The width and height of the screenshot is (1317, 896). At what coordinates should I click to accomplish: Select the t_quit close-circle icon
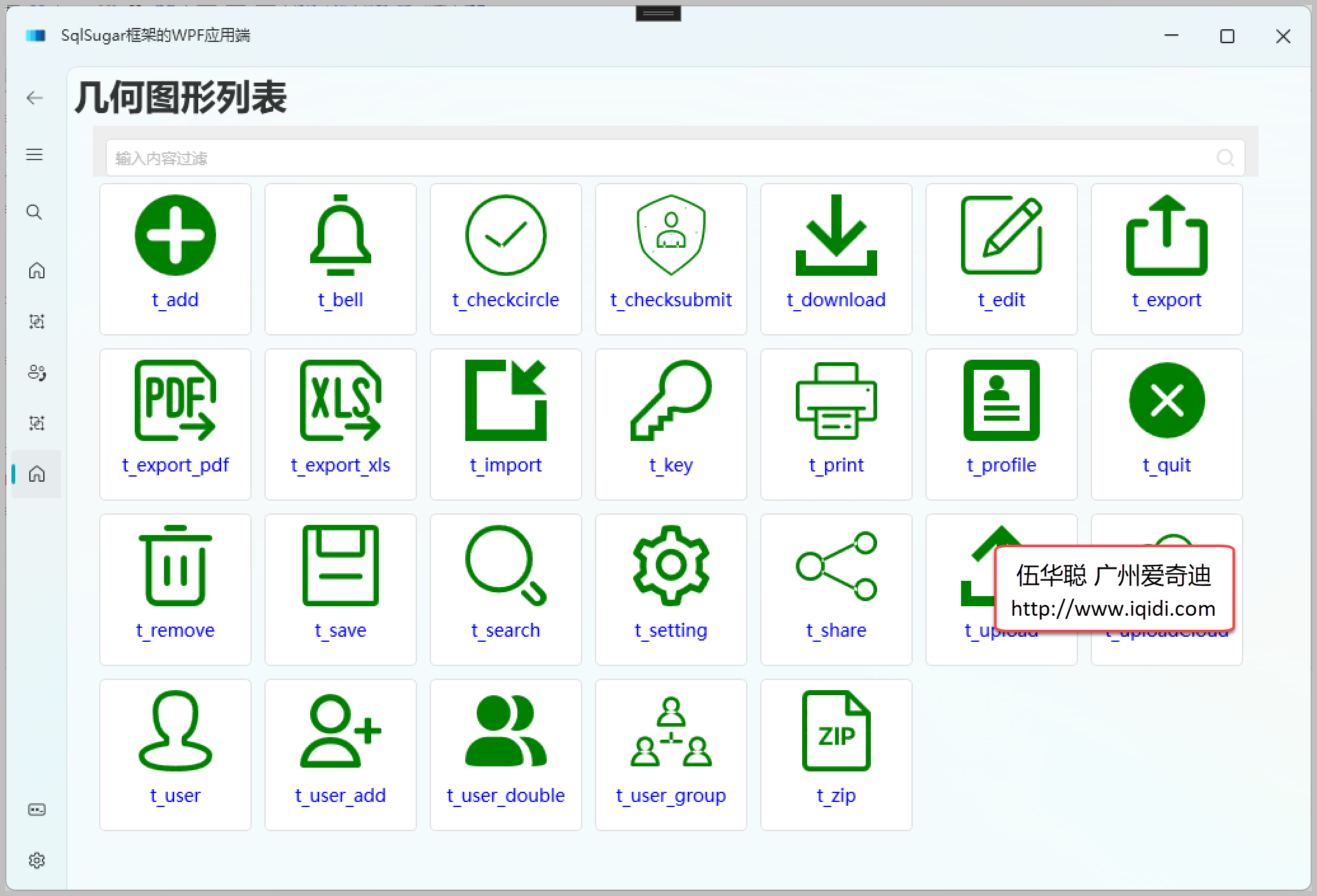pyautogui.click(x=1166, y=400)
